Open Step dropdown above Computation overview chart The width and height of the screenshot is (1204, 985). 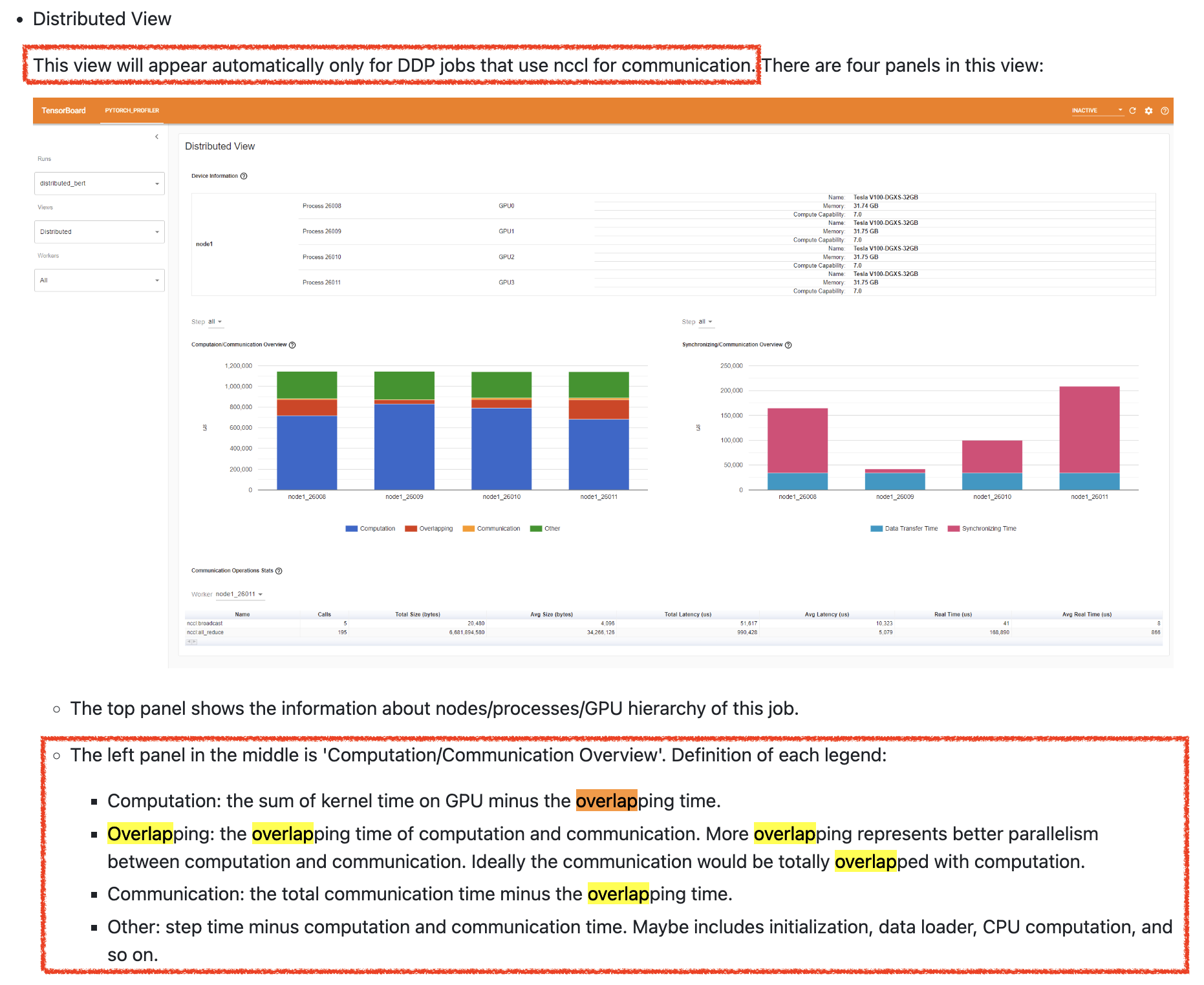pos(215,322)
